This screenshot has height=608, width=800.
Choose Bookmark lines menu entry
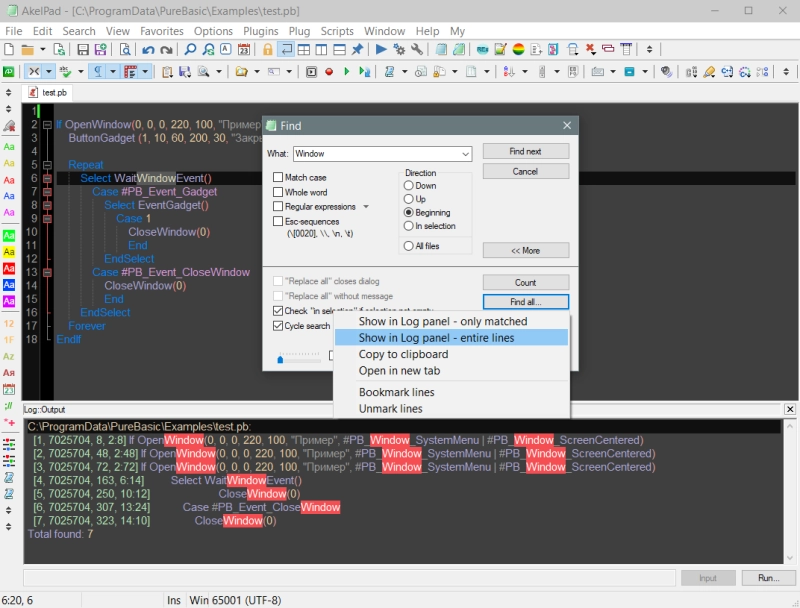pos(452,392)
